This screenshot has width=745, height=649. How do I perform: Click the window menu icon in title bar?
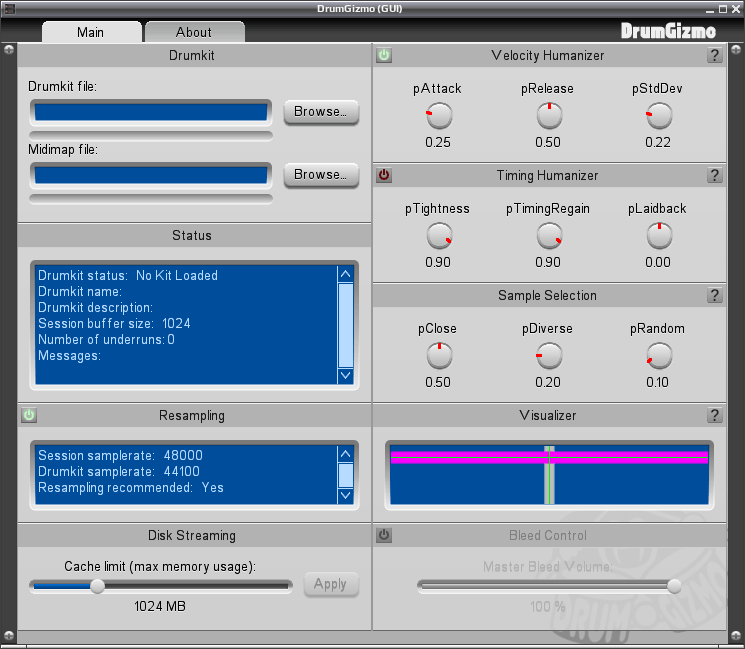[9, 9]
